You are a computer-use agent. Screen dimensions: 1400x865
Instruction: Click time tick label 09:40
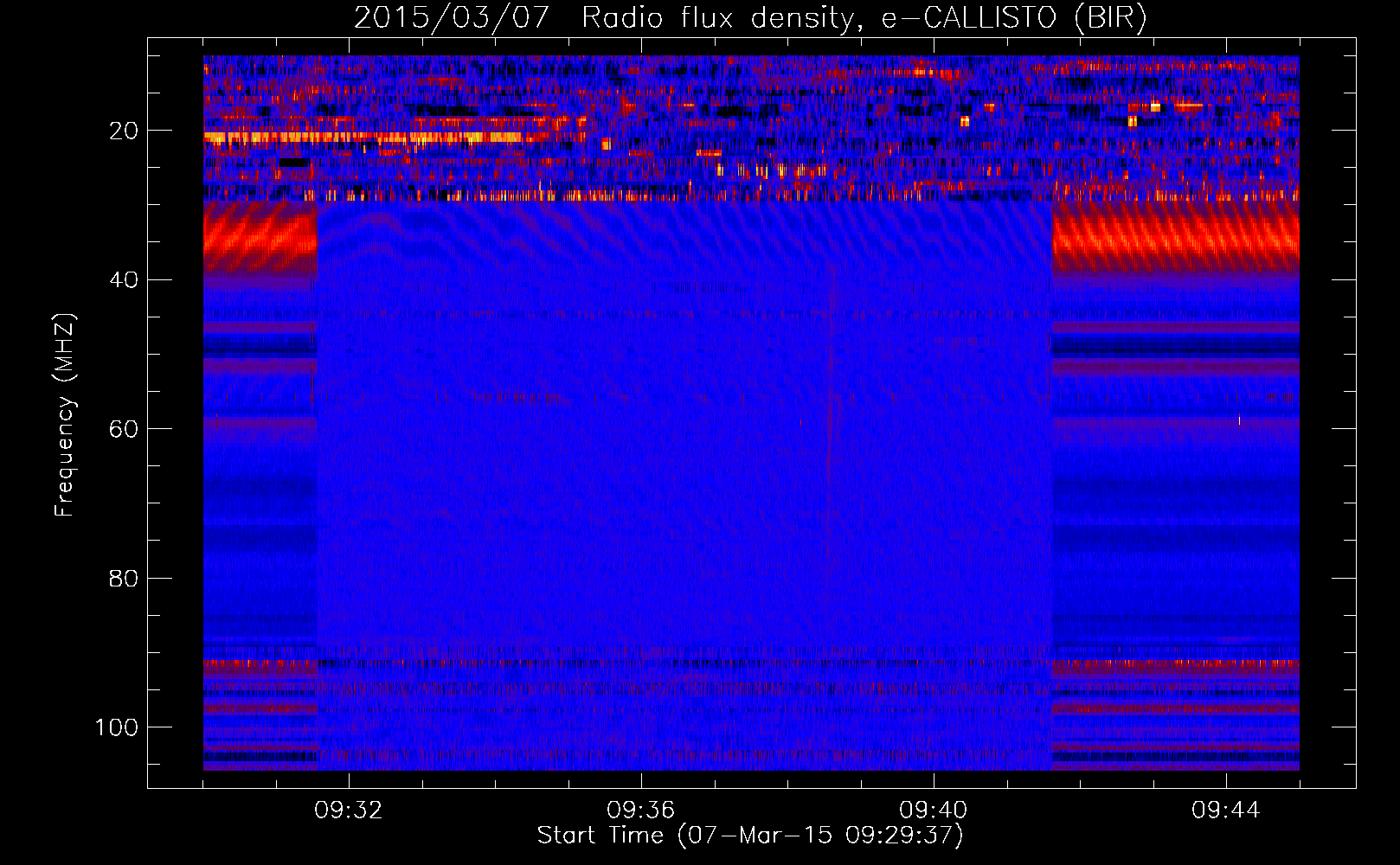click(934, 811)
